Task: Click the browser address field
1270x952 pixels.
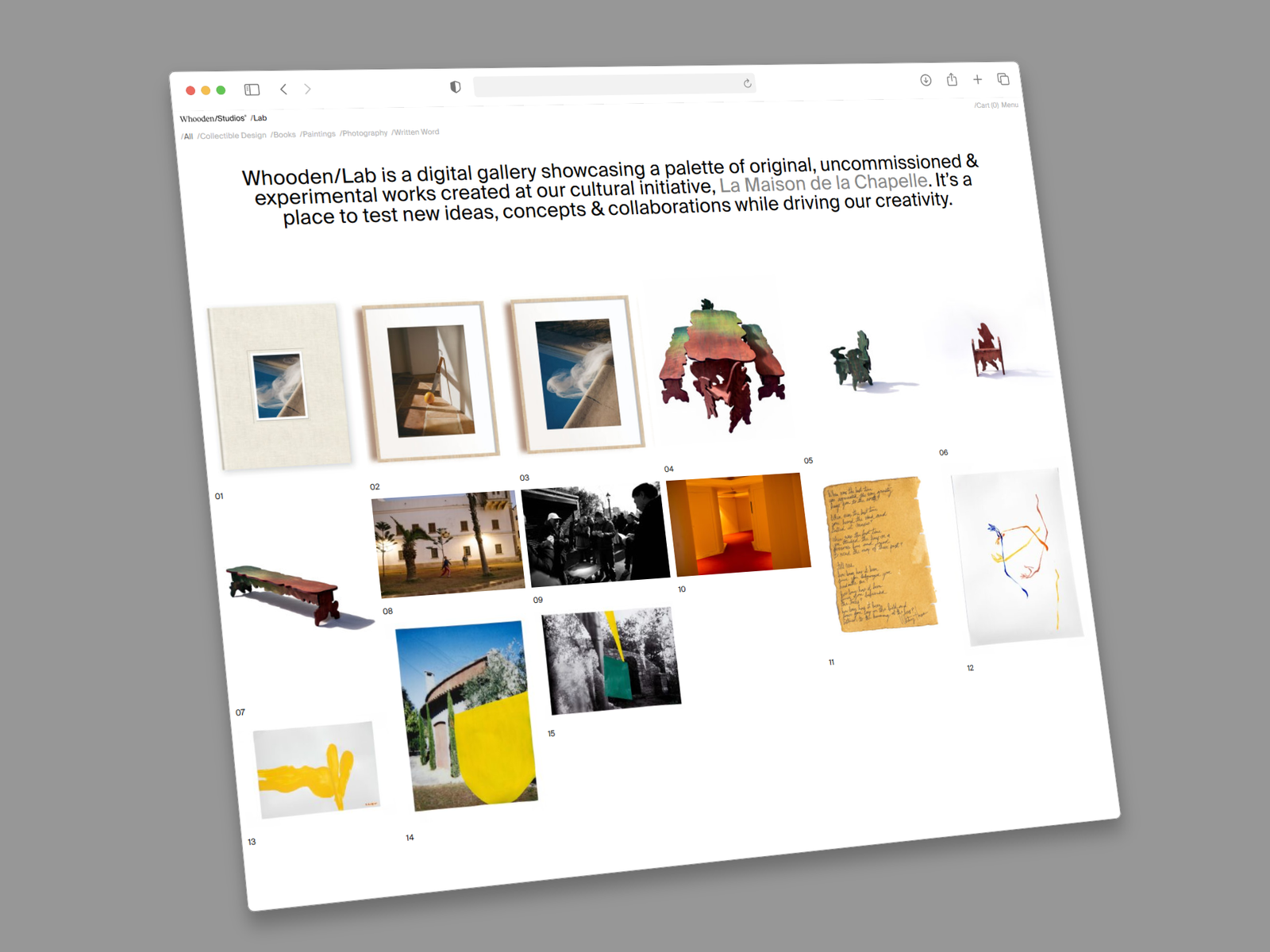Action: point(603,85)
